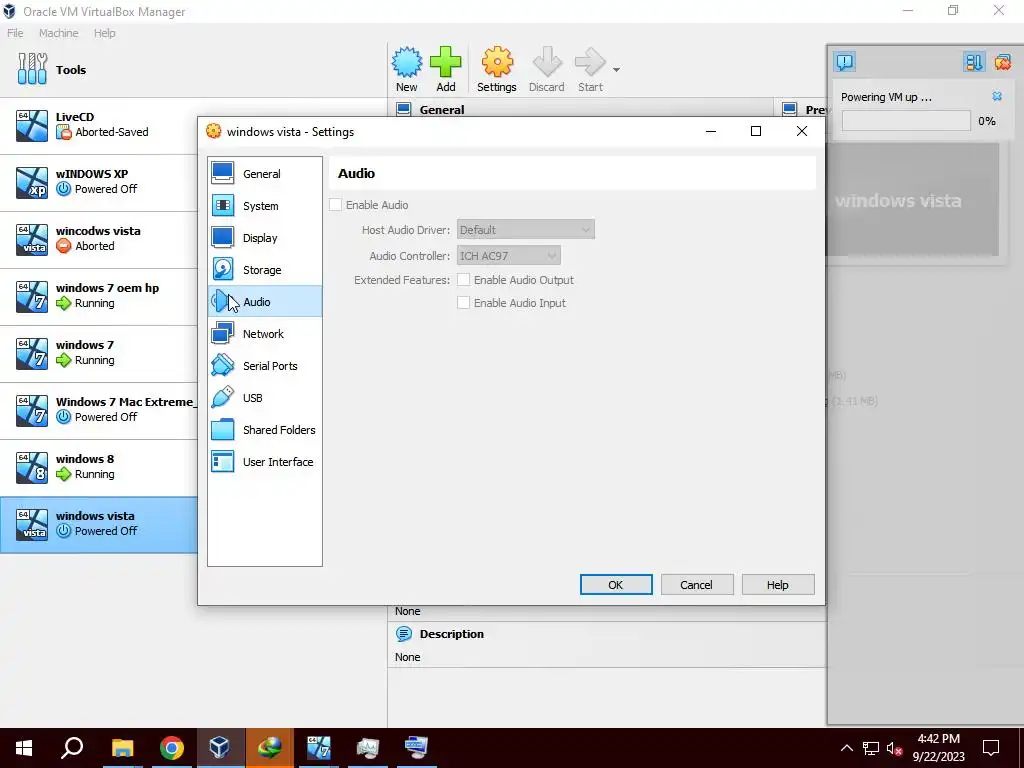This screenshot has height=768, width=1024.
Task: Click the muted speaker tray icon
Action: 895,748
